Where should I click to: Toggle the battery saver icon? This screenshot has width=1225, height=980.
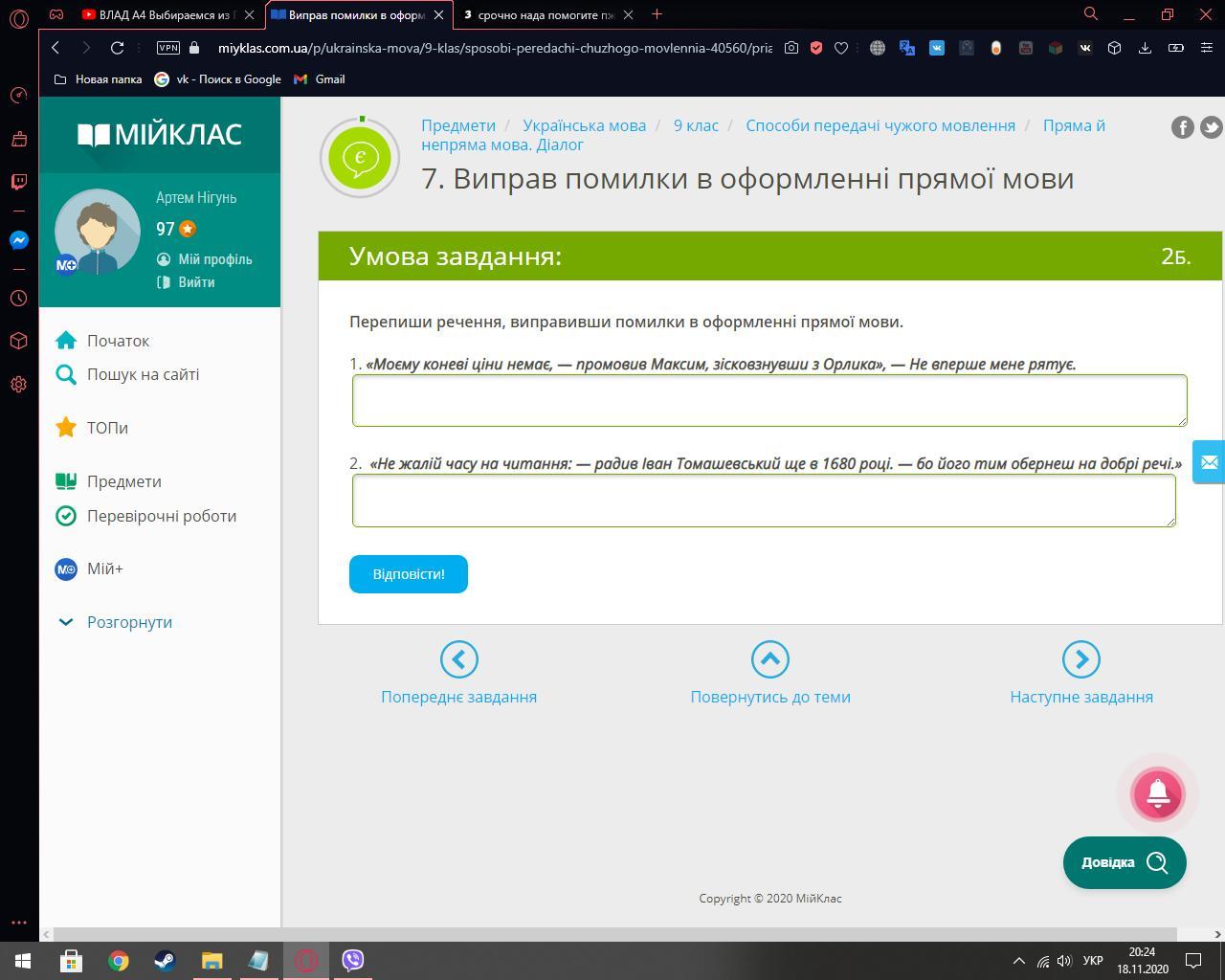click(1176, 48)
